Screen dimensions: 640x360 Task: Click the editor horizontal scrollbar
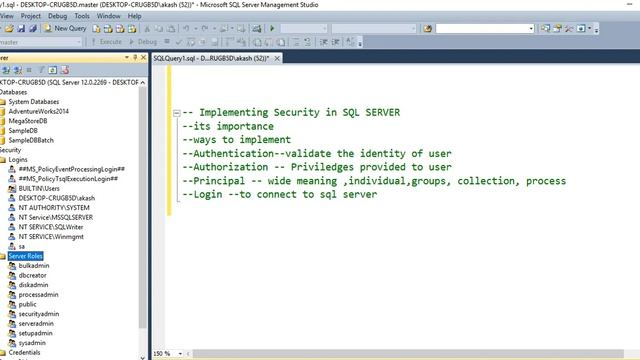pos(408,353)
